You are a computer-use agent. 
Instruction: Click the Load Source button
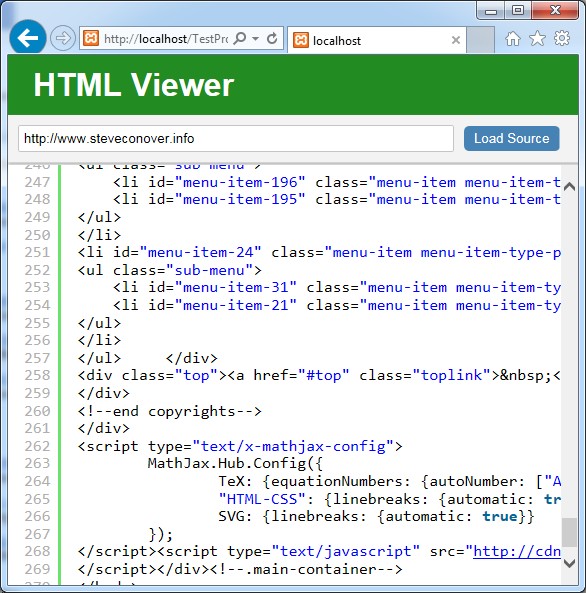tap(511, 138)
